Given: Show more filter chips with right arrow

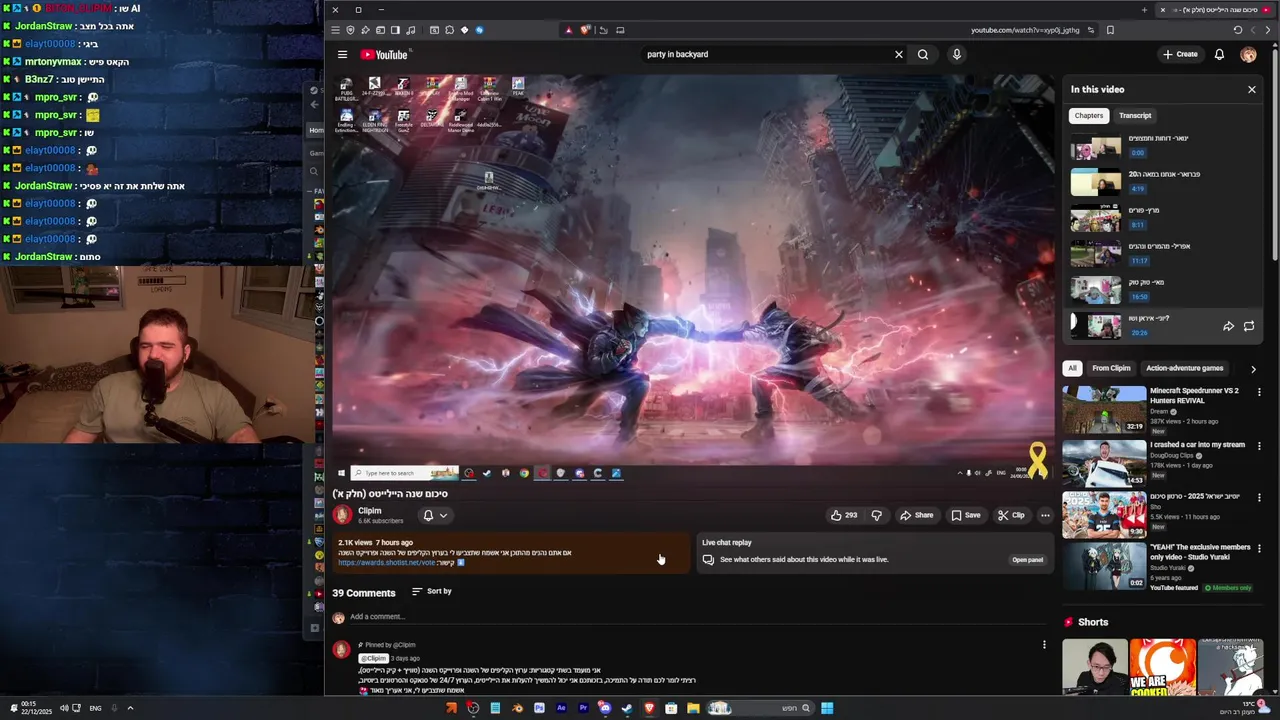Looking at the screenshot, I should point(1253,369).
